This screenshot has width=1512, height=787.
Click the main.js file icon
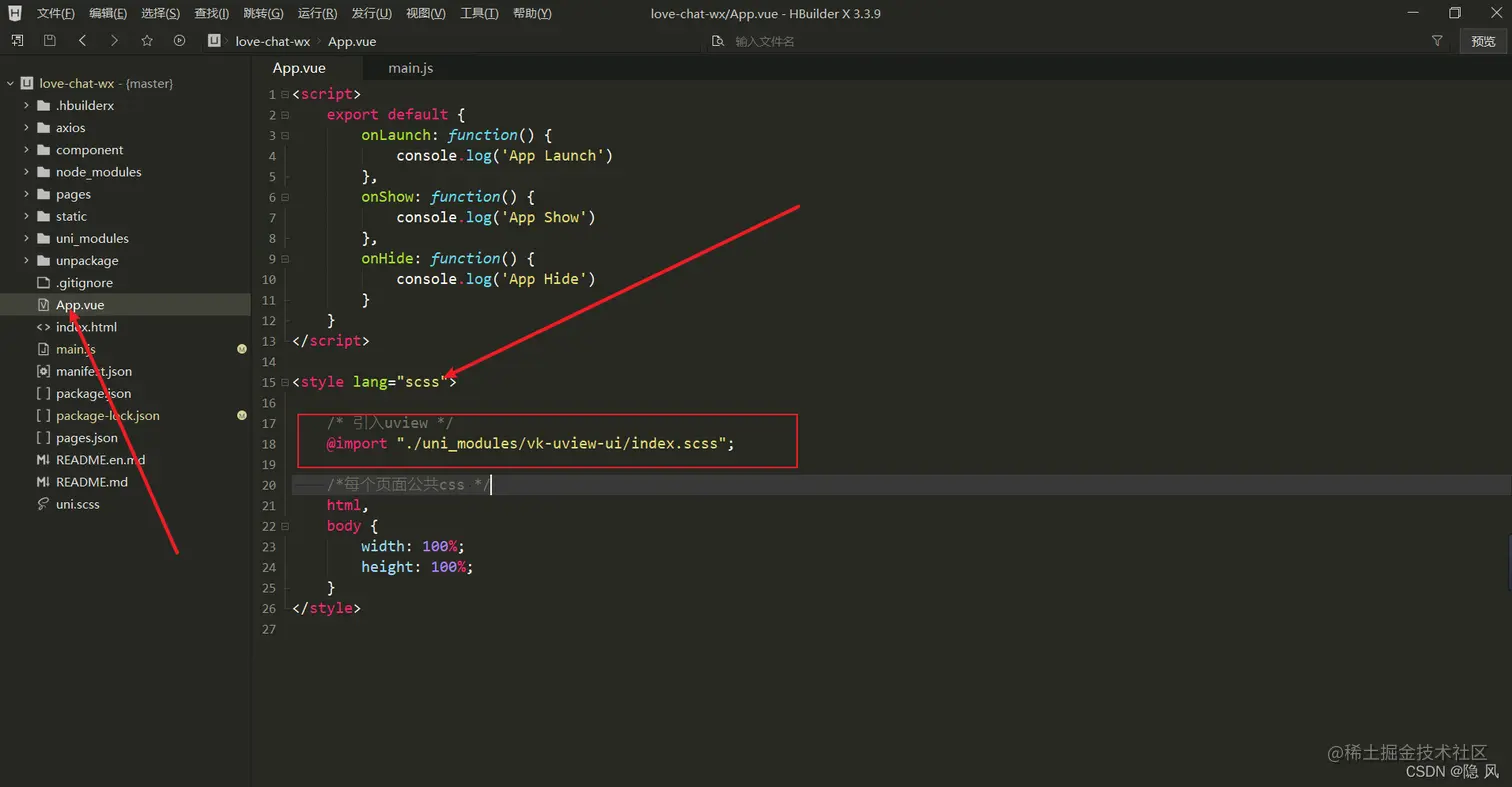point(43,349)
